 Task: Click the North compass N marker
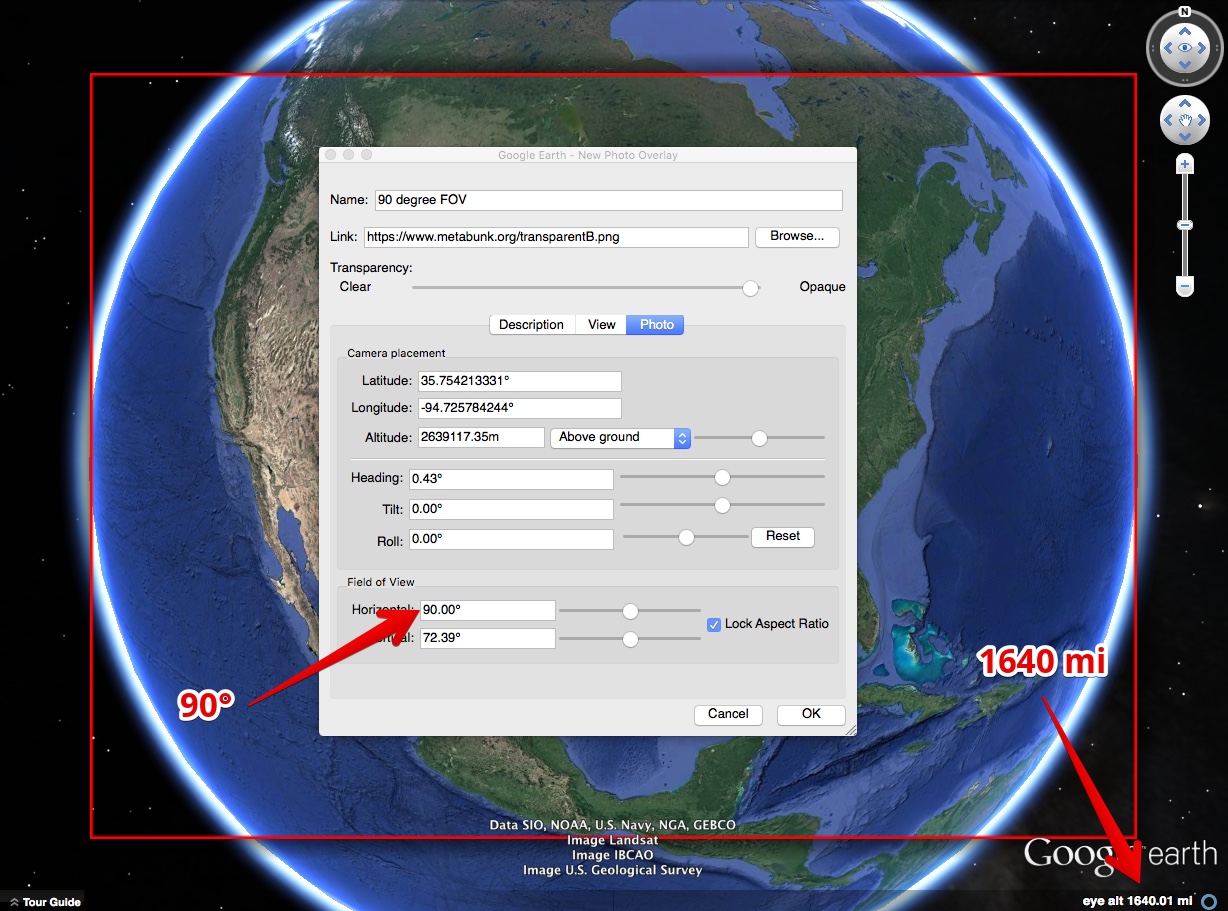(x=1184, y=12)
